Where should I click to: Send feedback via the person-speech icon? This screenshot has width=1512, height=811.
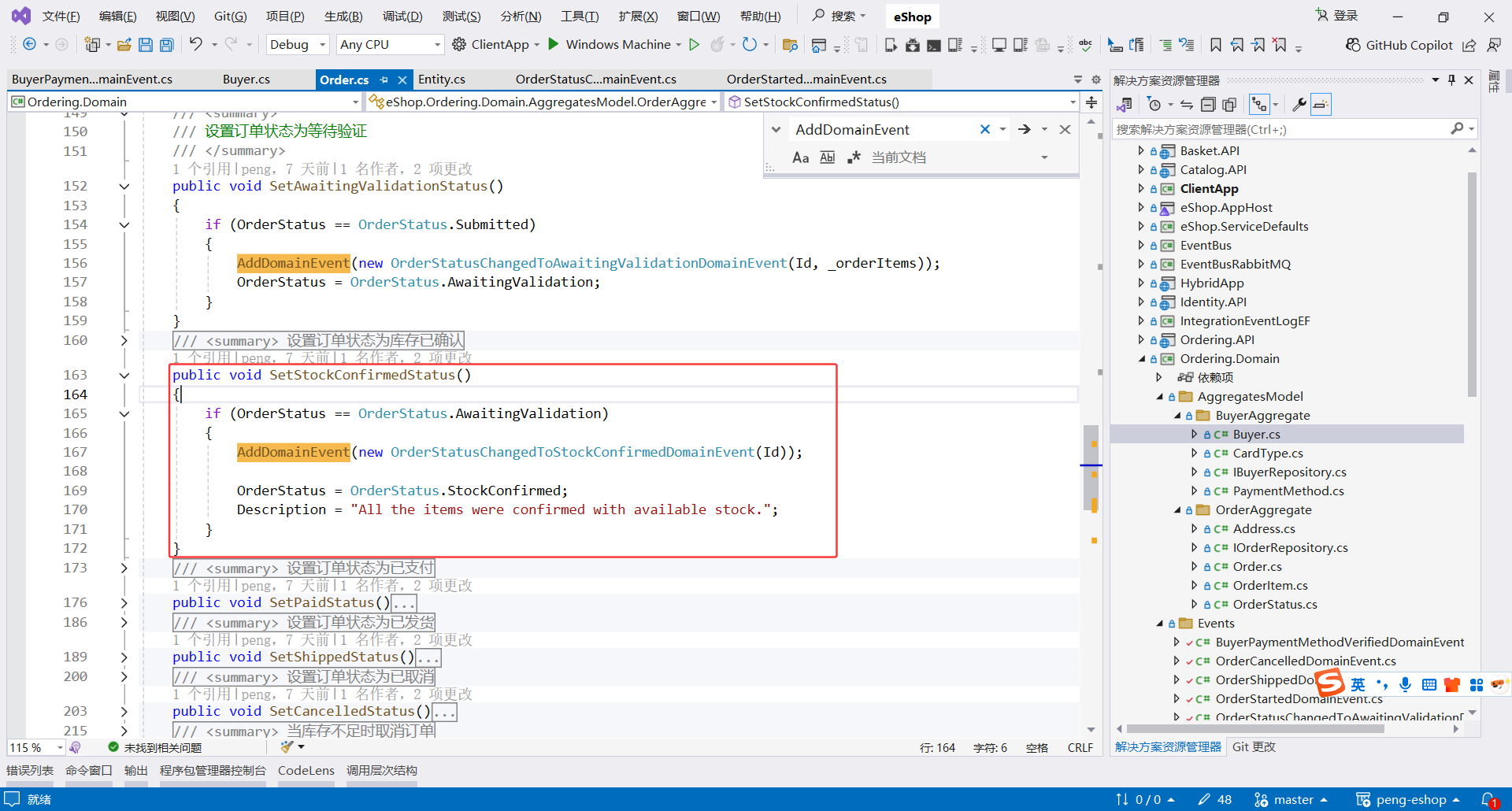1493,45
